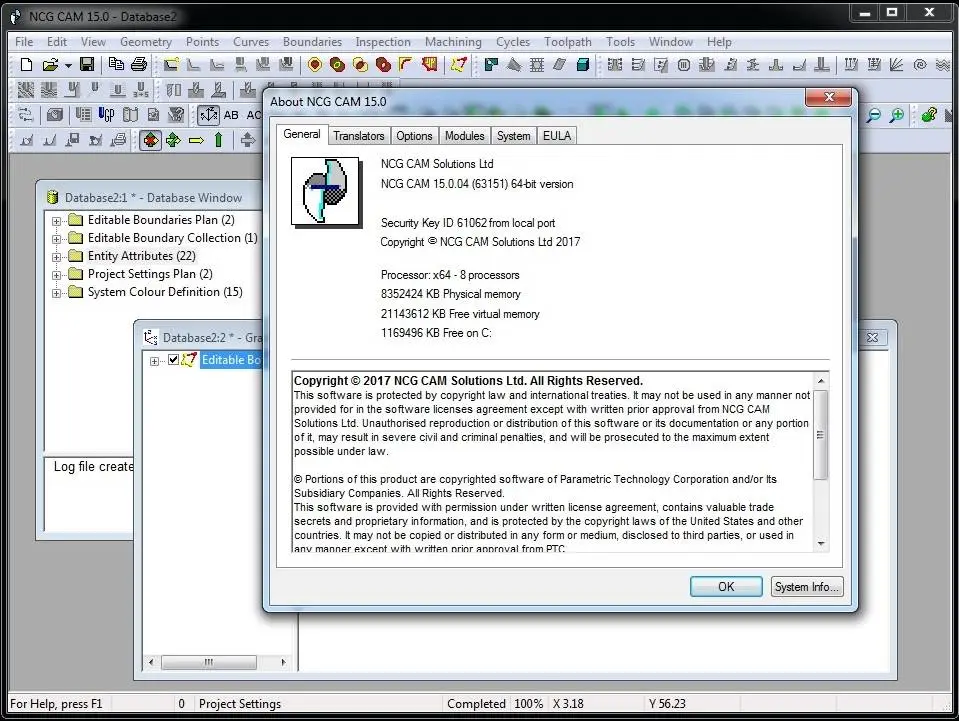This screenshot has height=721, width=959.
Task: Click the Completed status bar entry
Action: pos(476,704)
